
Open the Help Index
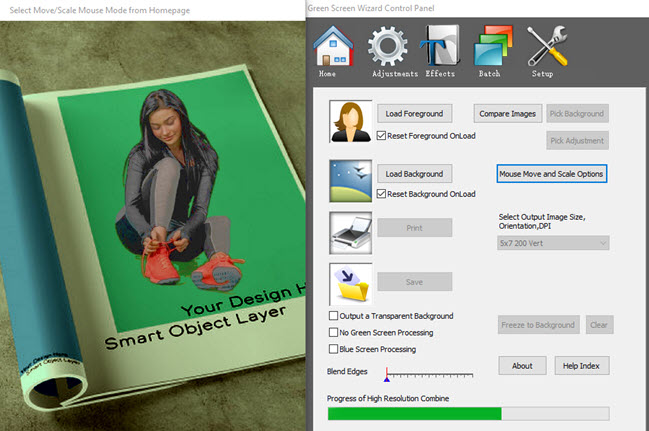(x=582, y=366)
